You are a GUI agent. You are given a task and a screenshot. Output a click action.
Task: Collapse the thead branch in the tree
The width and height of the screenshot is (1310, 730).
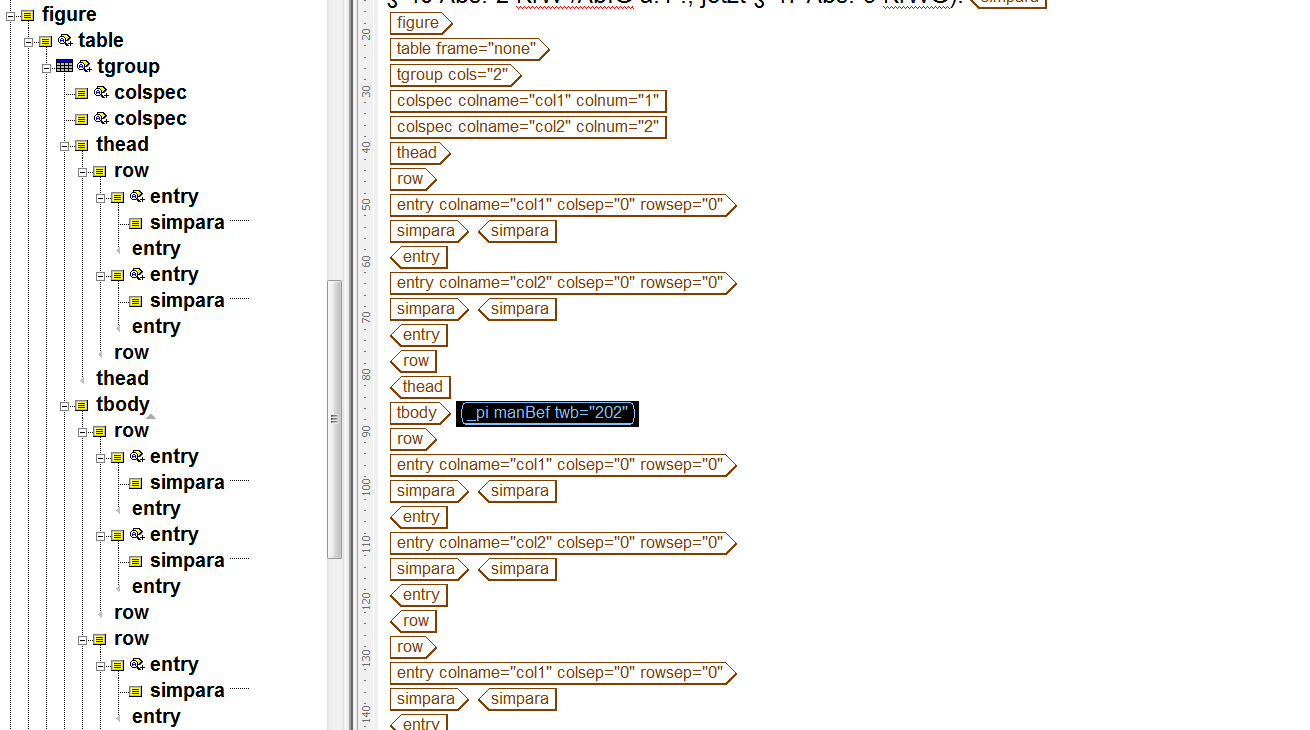62,144
